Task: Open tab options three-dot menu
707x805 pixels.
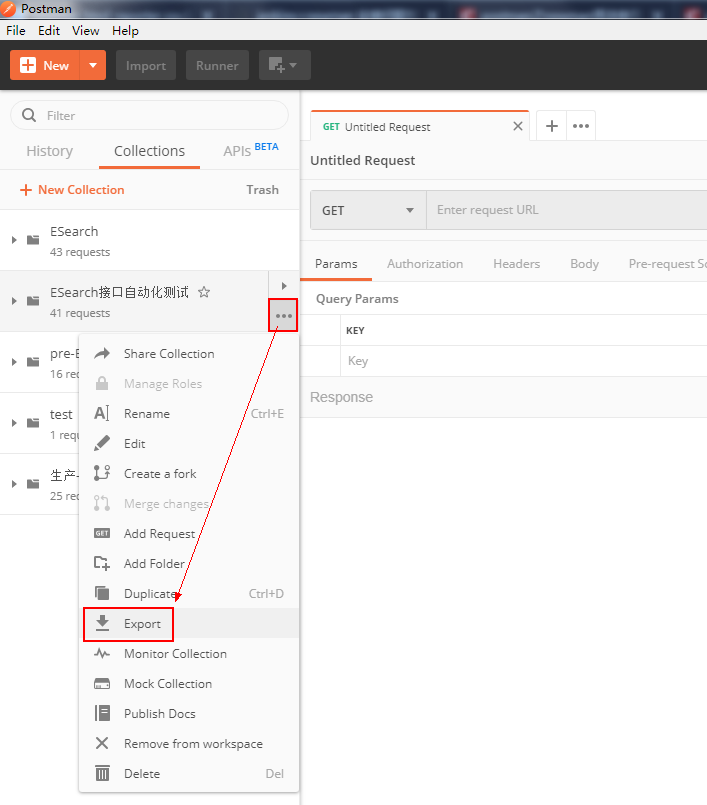Action: click(581, 126)
